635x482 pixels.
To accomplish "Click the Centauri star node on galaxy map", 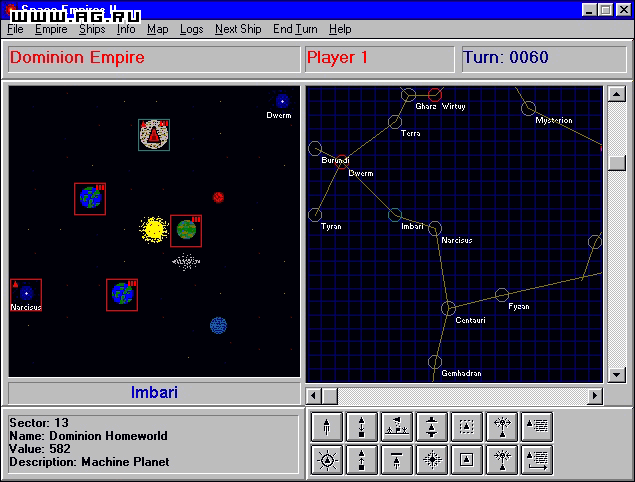I will click(x=448, y=308).
